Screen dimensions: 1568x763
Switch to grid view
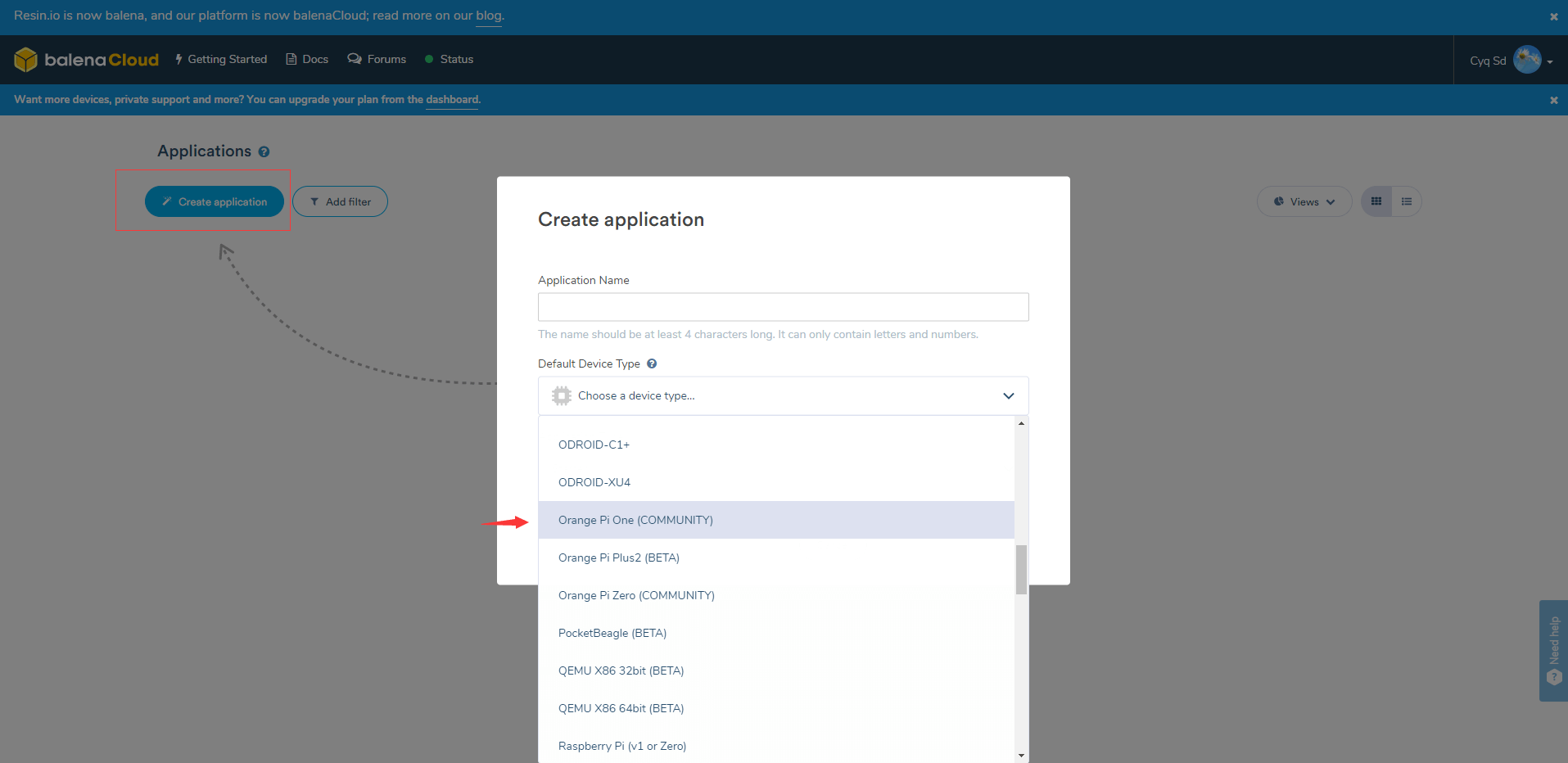1376,201
